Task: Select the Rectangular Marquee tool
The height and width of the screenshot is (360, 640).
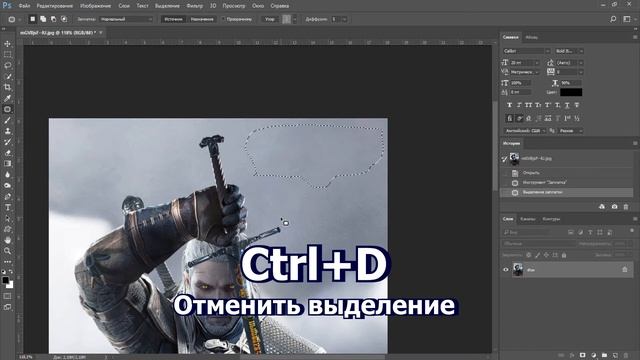Action: (x=7, y=54)
